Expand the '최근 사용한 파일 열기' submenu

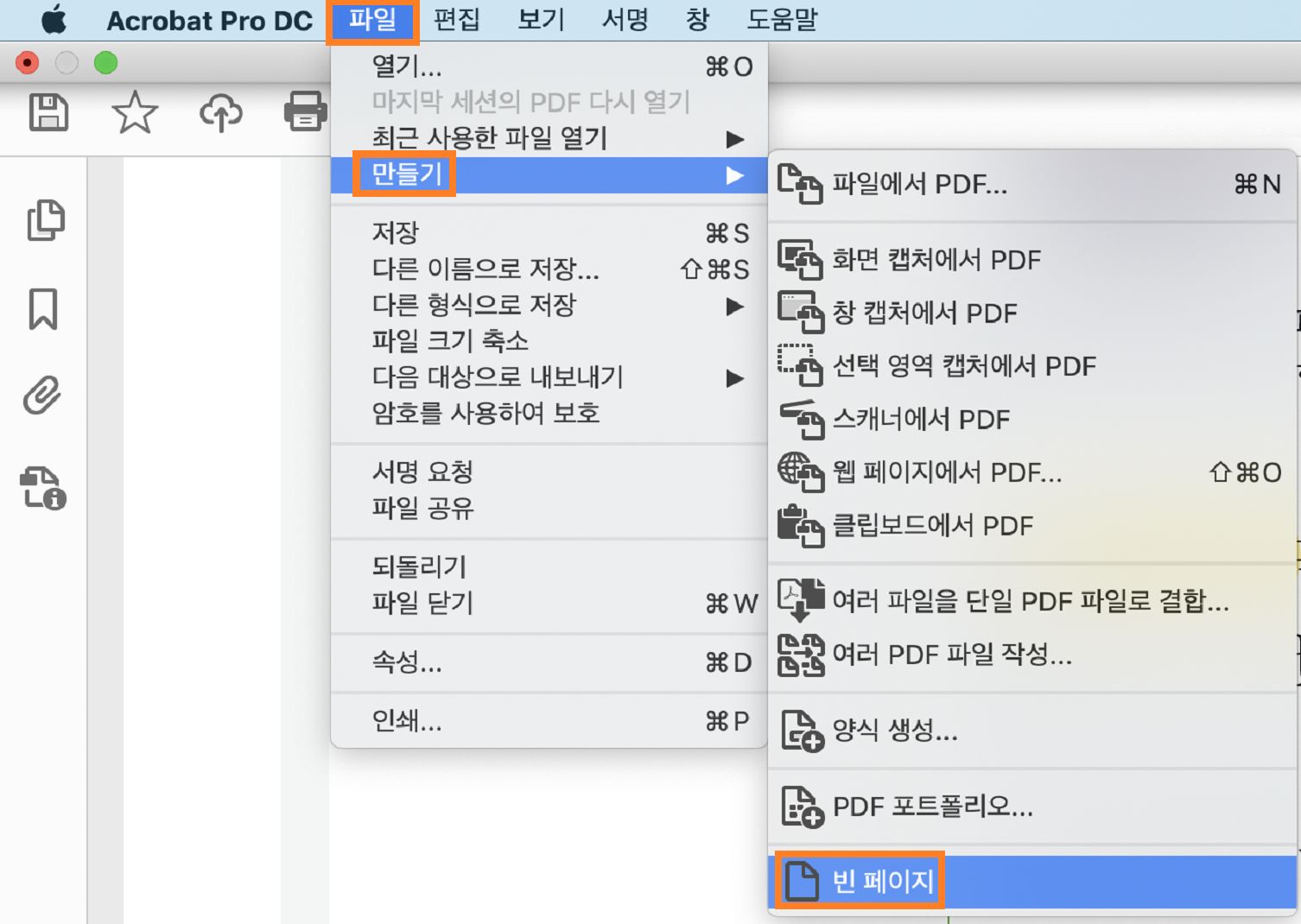(736, 138)
